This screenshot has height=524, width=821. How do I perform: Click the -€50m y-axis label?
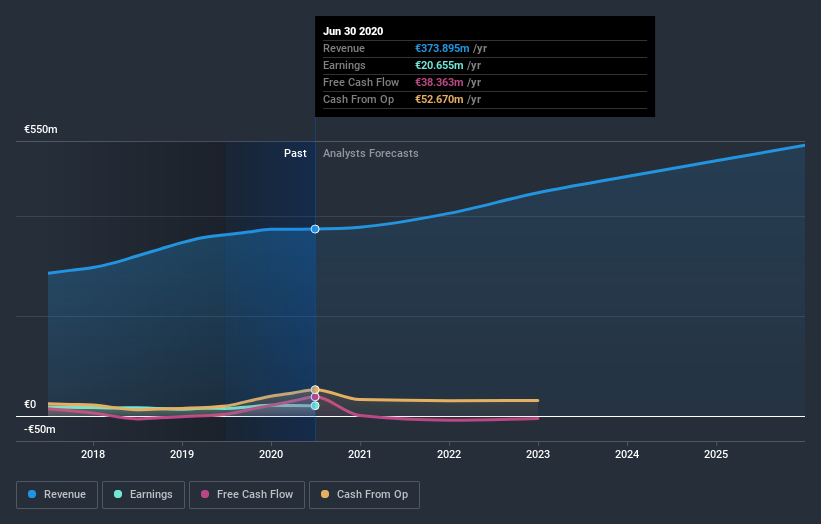point(40,429)
